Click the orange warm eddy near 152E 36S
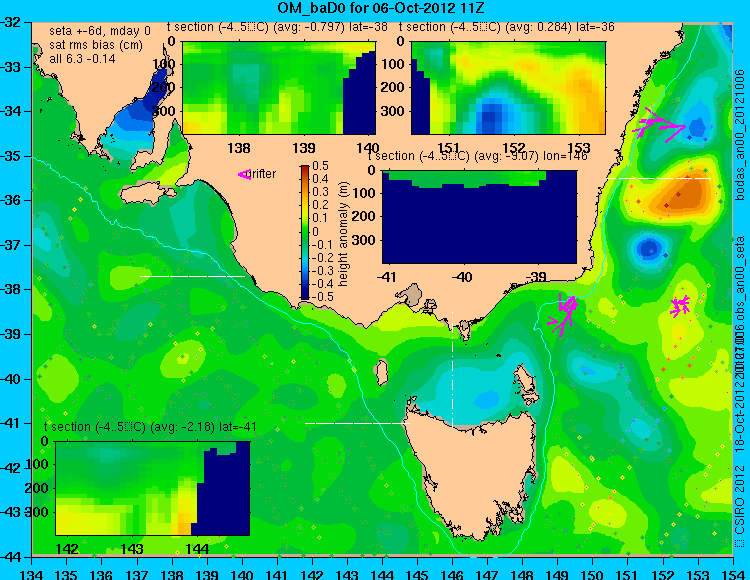Image resolution: width=750 pixels, height=580 pixels. coord(682,191)
